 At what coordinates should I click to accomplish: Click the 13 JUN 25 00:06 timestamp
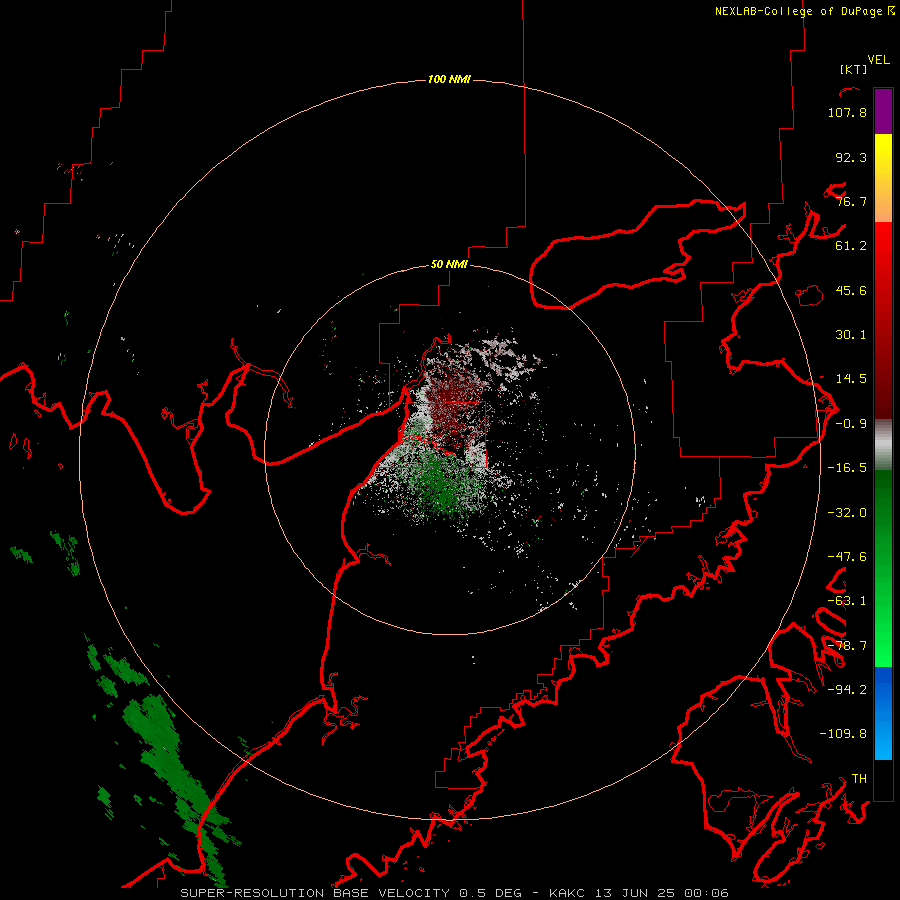[662, 893]
